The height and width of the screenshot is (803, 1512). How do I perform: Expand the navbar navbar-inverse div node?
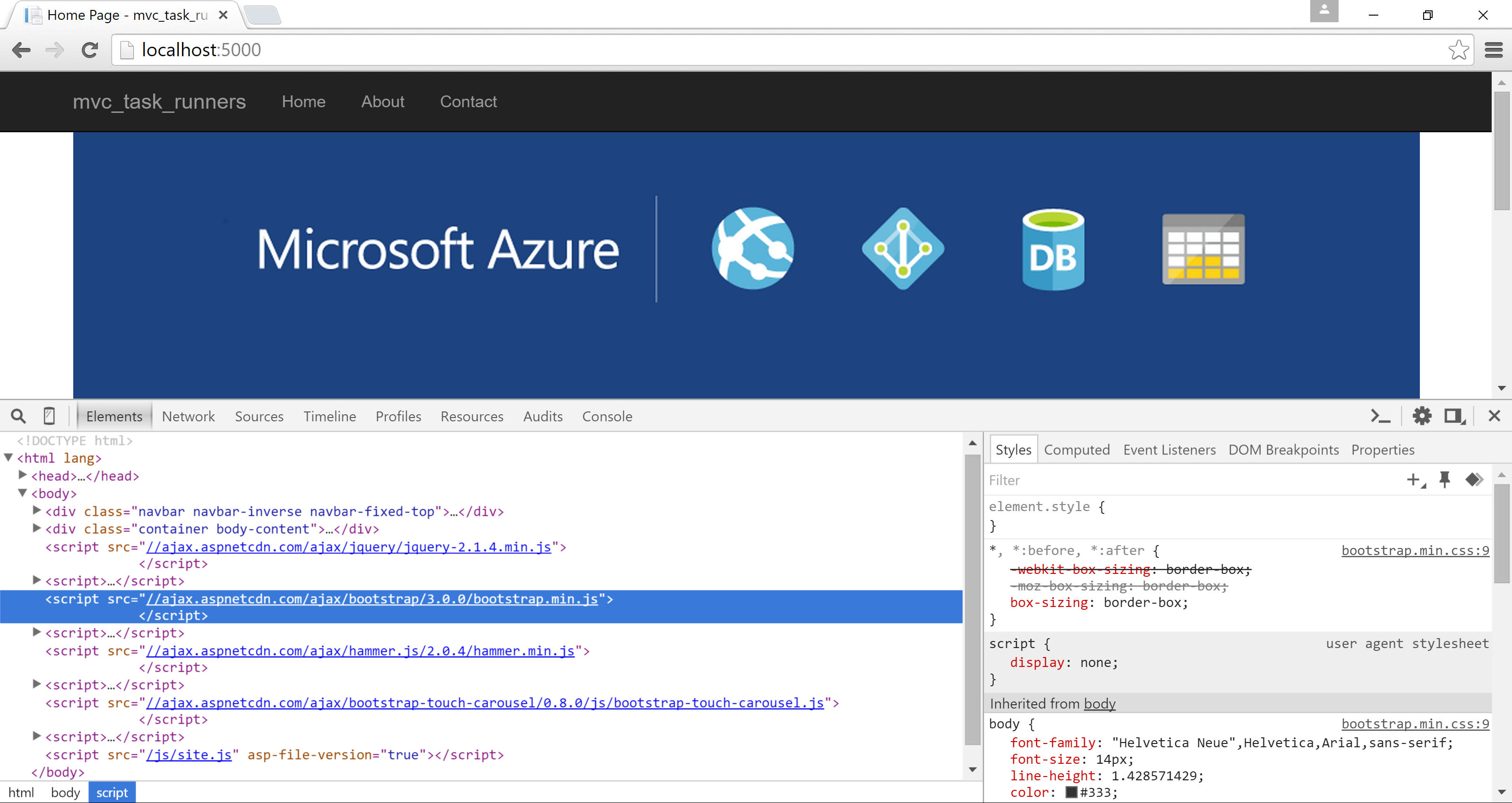pyautogui.click(x=36, y=511)
